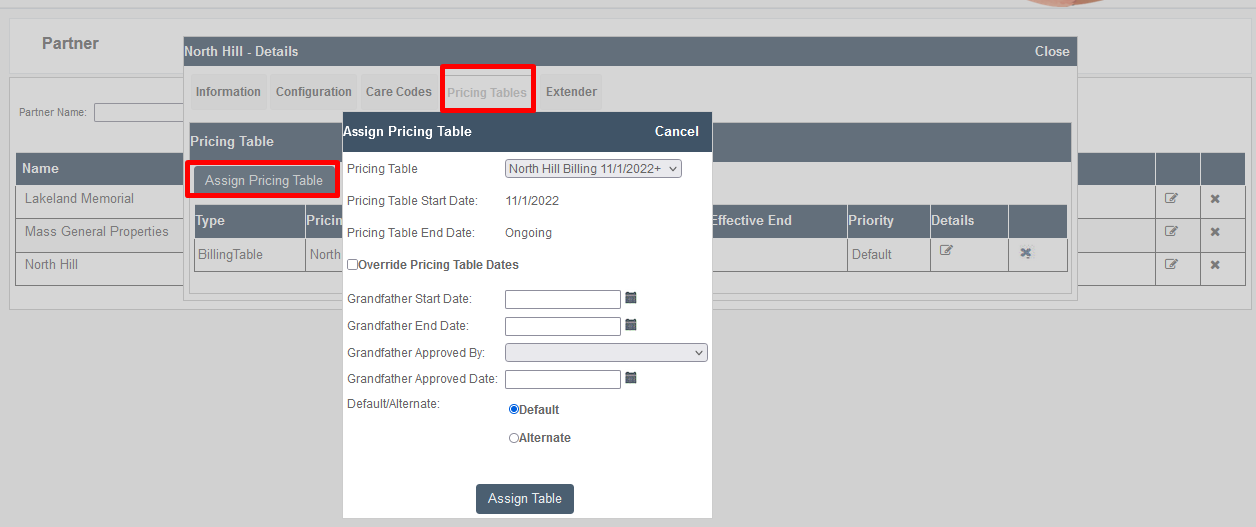The width and height of the screenshot is (1256, 527).
Task: Edit the North Hill partner
Action: pos(1171,264)
